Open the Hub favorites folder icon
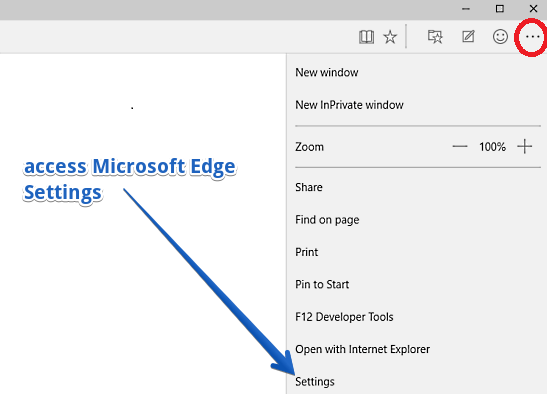 tap(435, 37)
